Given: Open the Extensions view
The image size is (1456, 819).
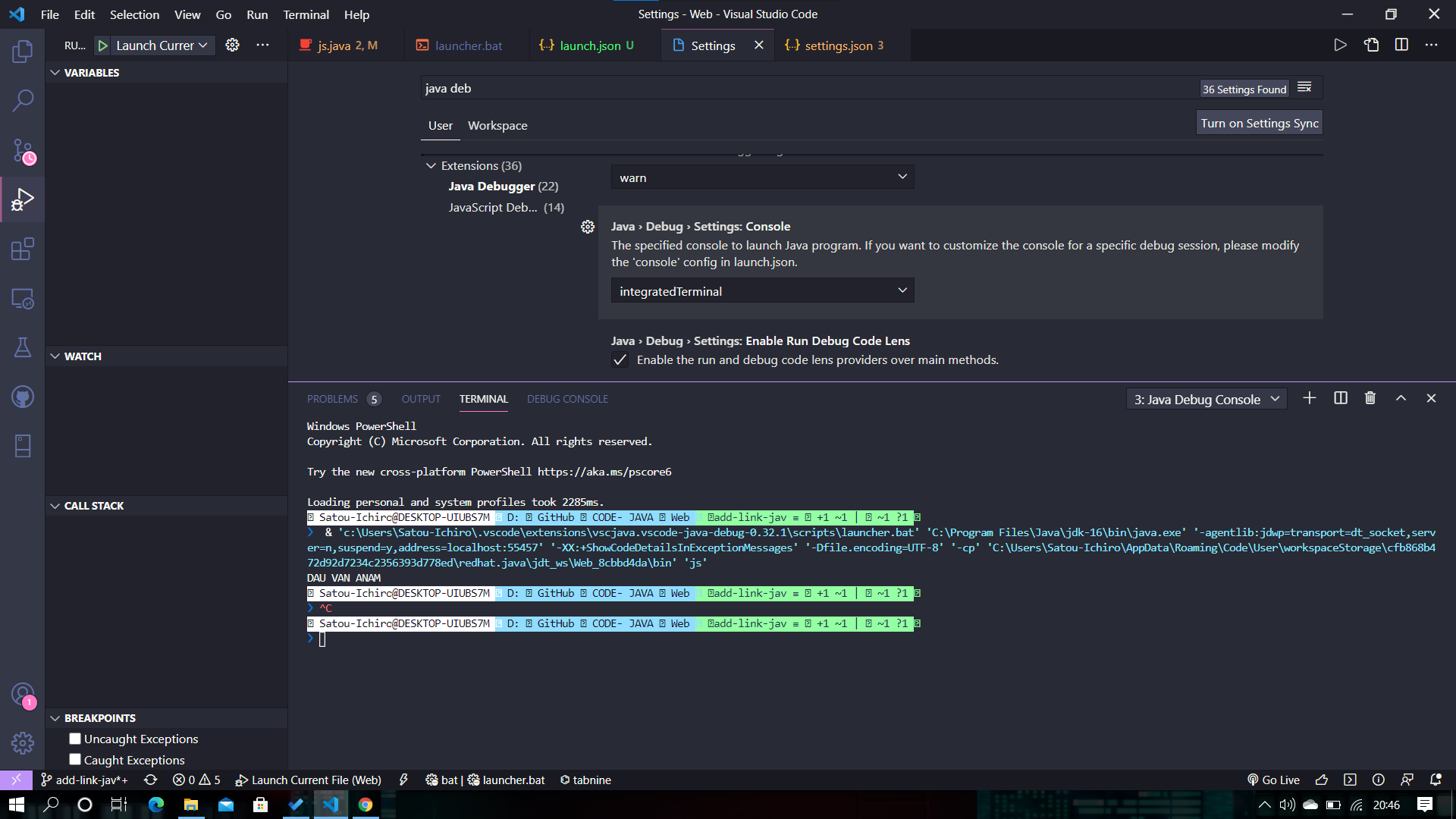Looking at the screenshot, I should 23,249.
